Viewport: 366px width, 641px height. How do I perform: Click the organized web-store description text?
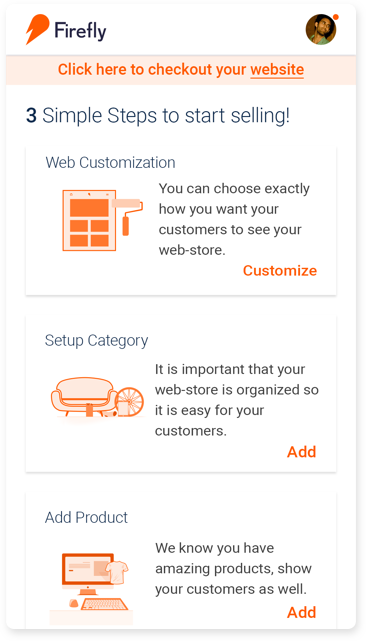coord(237,400)
